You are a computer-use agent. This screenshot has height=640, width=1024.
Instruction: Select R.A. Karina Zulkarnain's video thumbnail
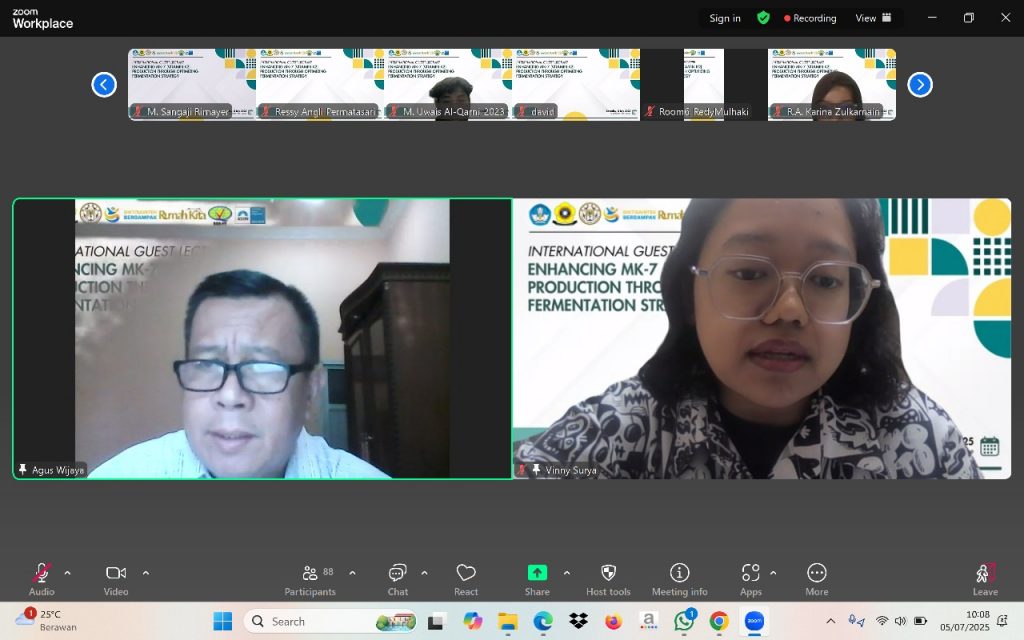(831, 84)
